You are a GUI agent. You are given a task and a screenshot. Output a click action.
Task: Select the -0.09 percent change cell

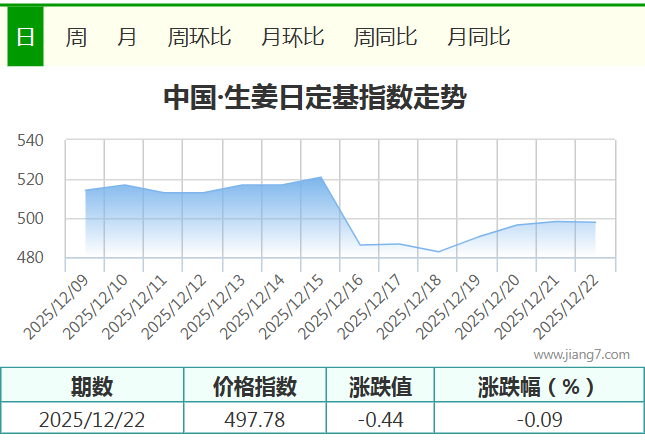536,419
